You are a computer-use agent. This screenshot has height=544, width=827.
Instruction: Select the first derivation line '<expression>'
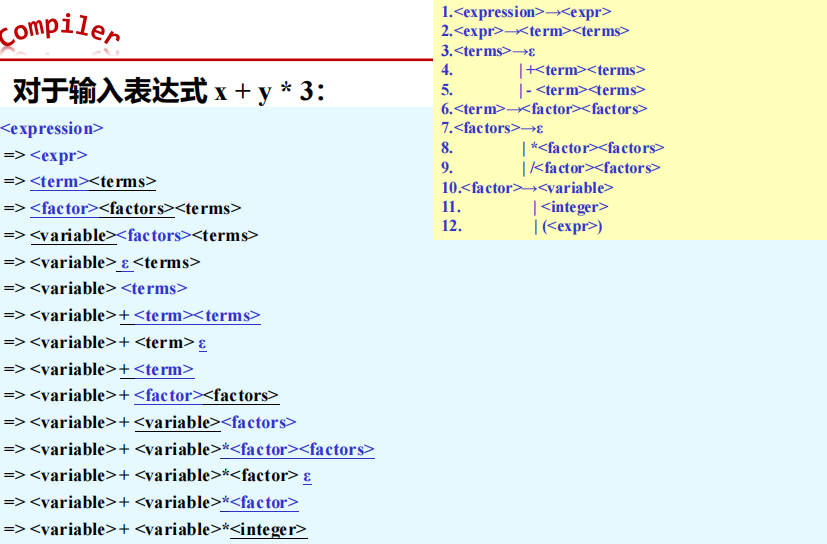[52, 129]
